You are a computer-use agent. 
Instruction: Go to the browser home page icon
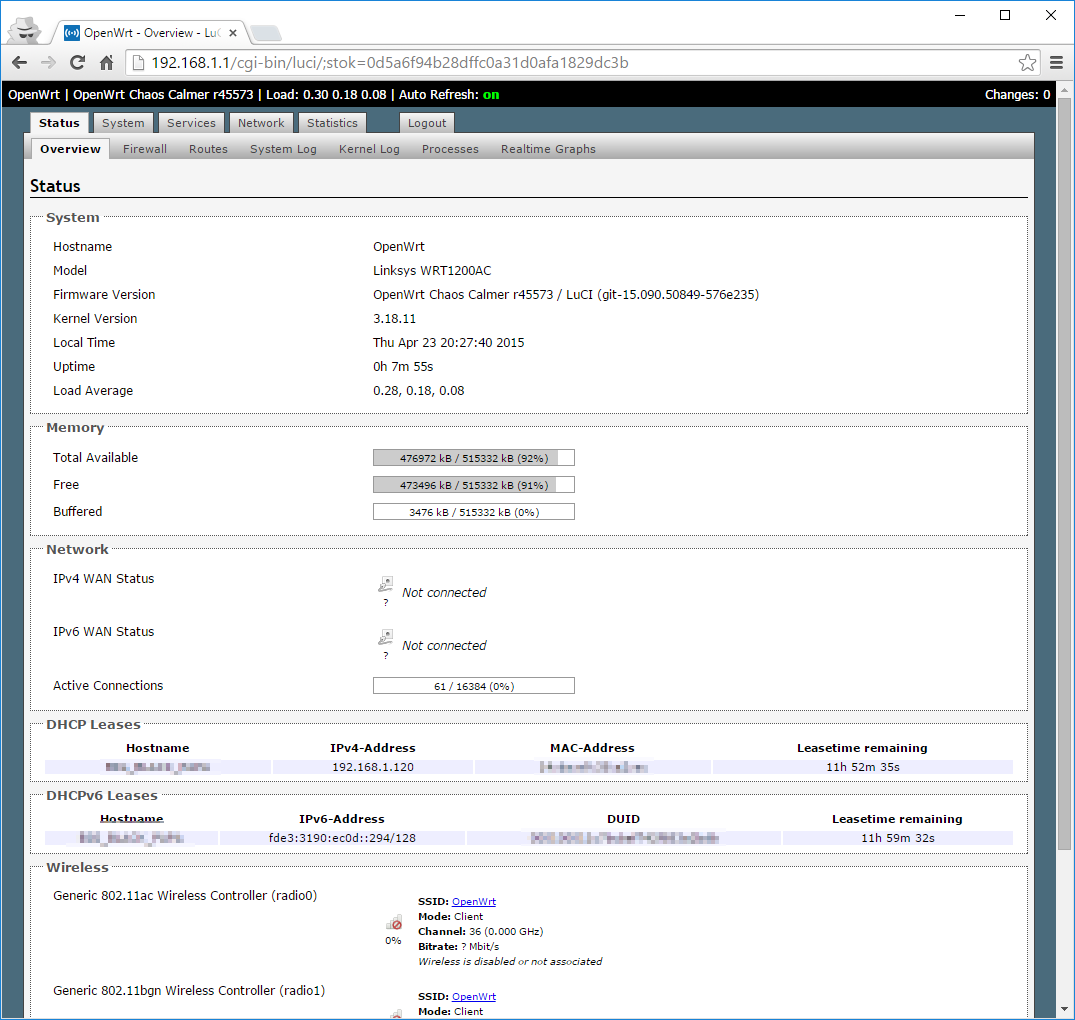[106, 63]
